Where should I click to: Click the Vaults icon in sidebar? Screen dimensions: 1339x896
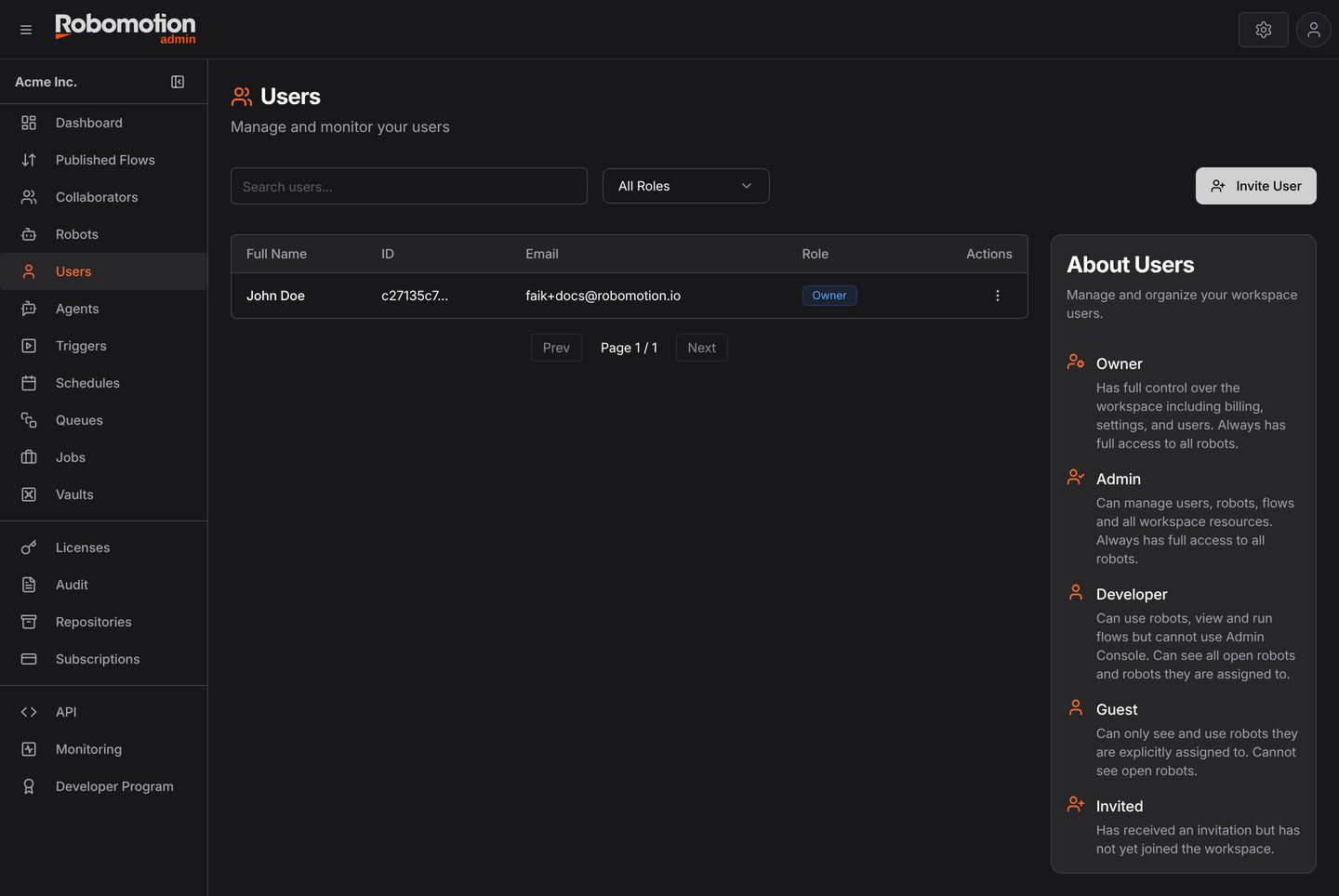pyautogui.click(x=29, y=494)
